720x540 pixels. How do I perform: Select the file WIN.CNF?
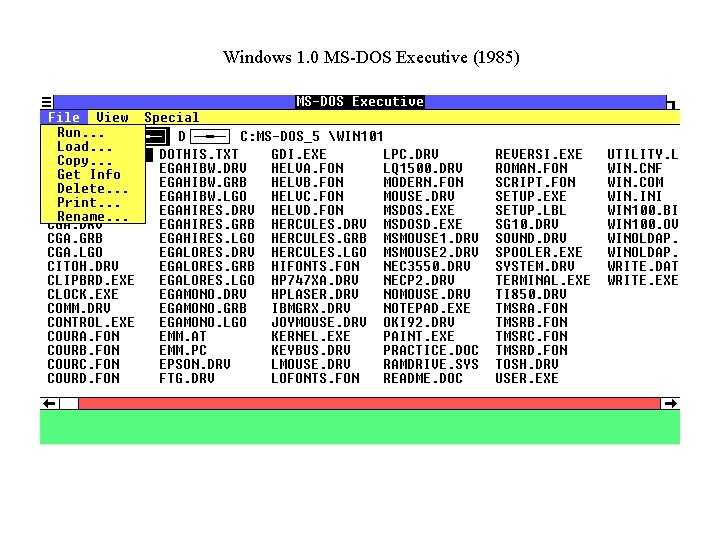635,168
